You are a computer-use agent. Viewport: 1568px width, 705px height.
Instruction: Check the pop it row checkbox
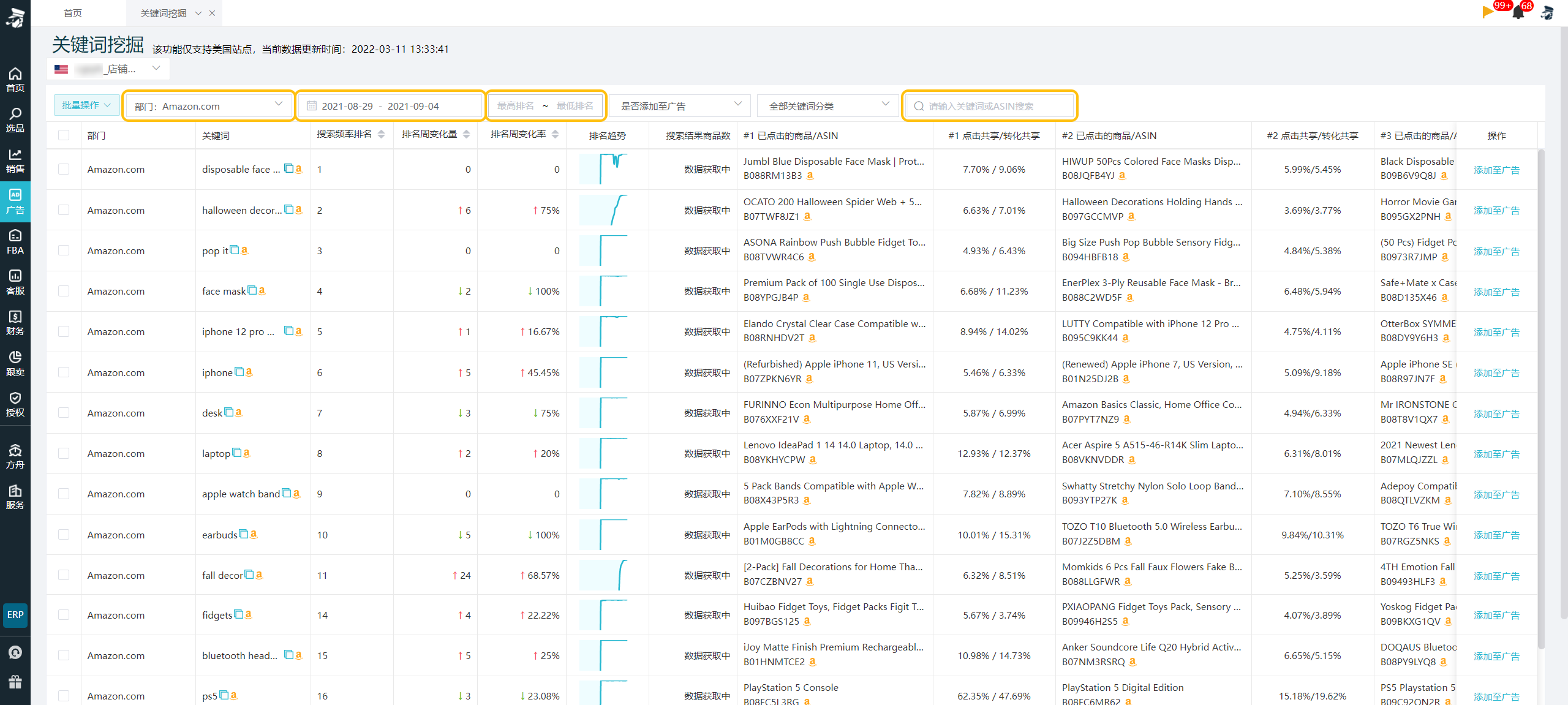[64, 251]
